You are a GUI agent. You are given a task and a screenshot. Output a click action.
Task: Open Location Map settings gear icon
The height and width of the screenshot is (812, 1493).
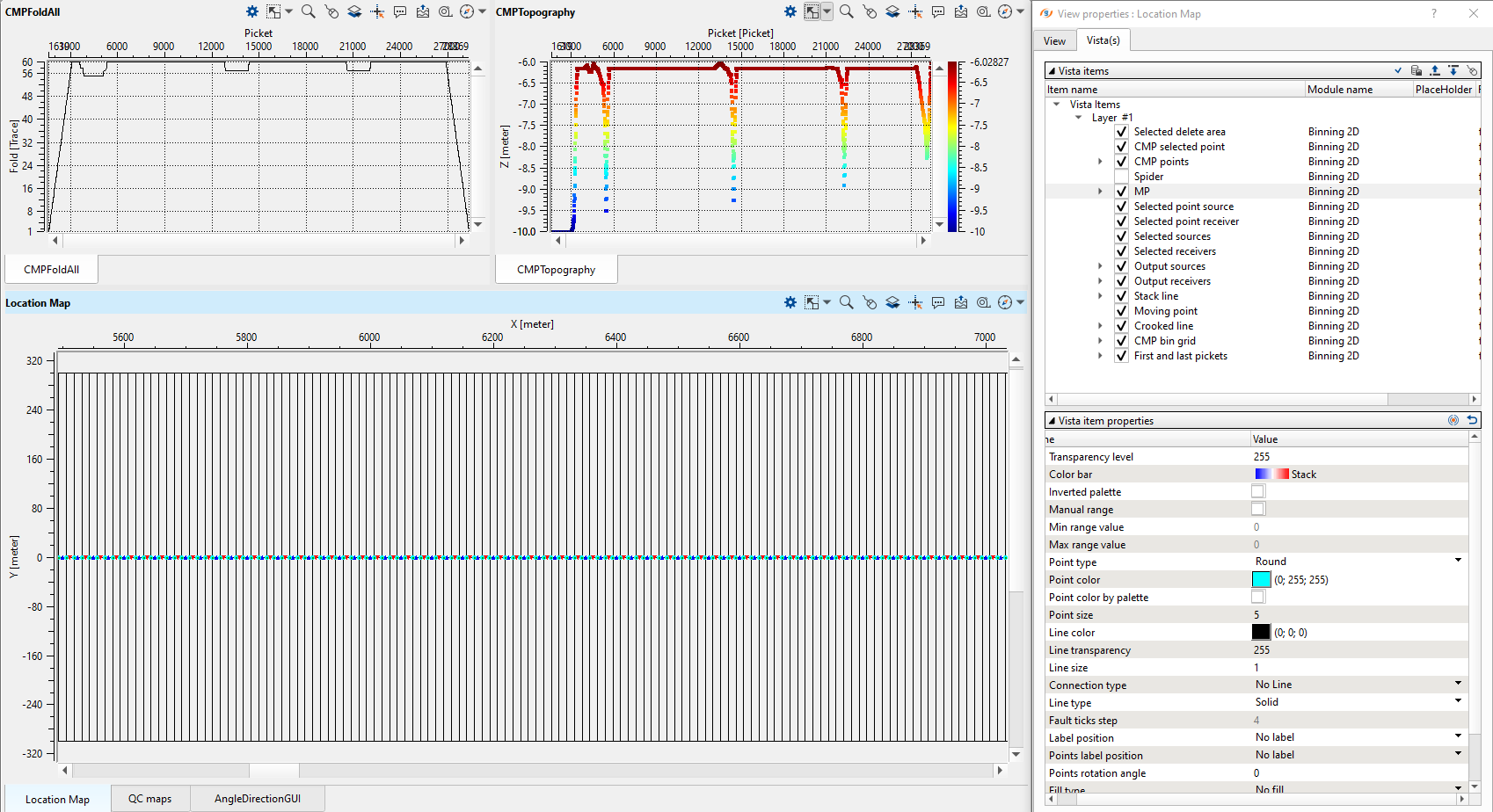pos(790,302)
